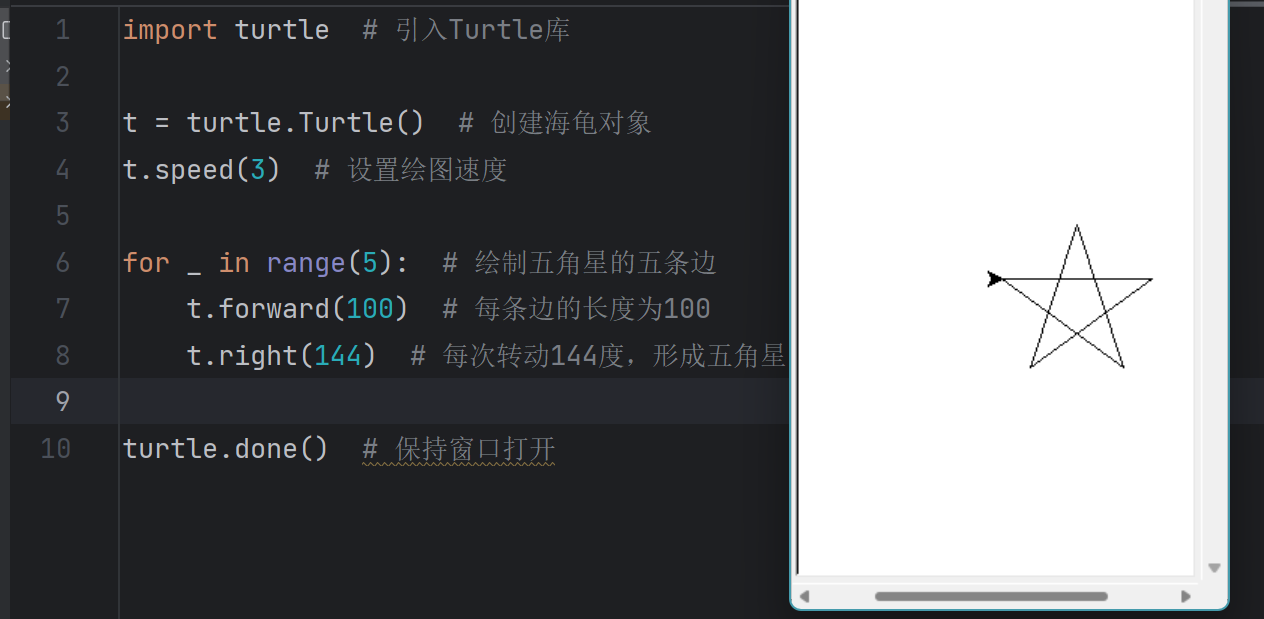The height and width of the screenshot is (619, 1264).
Task: Place cursor on the empty line 9
Action: (400, 401)
